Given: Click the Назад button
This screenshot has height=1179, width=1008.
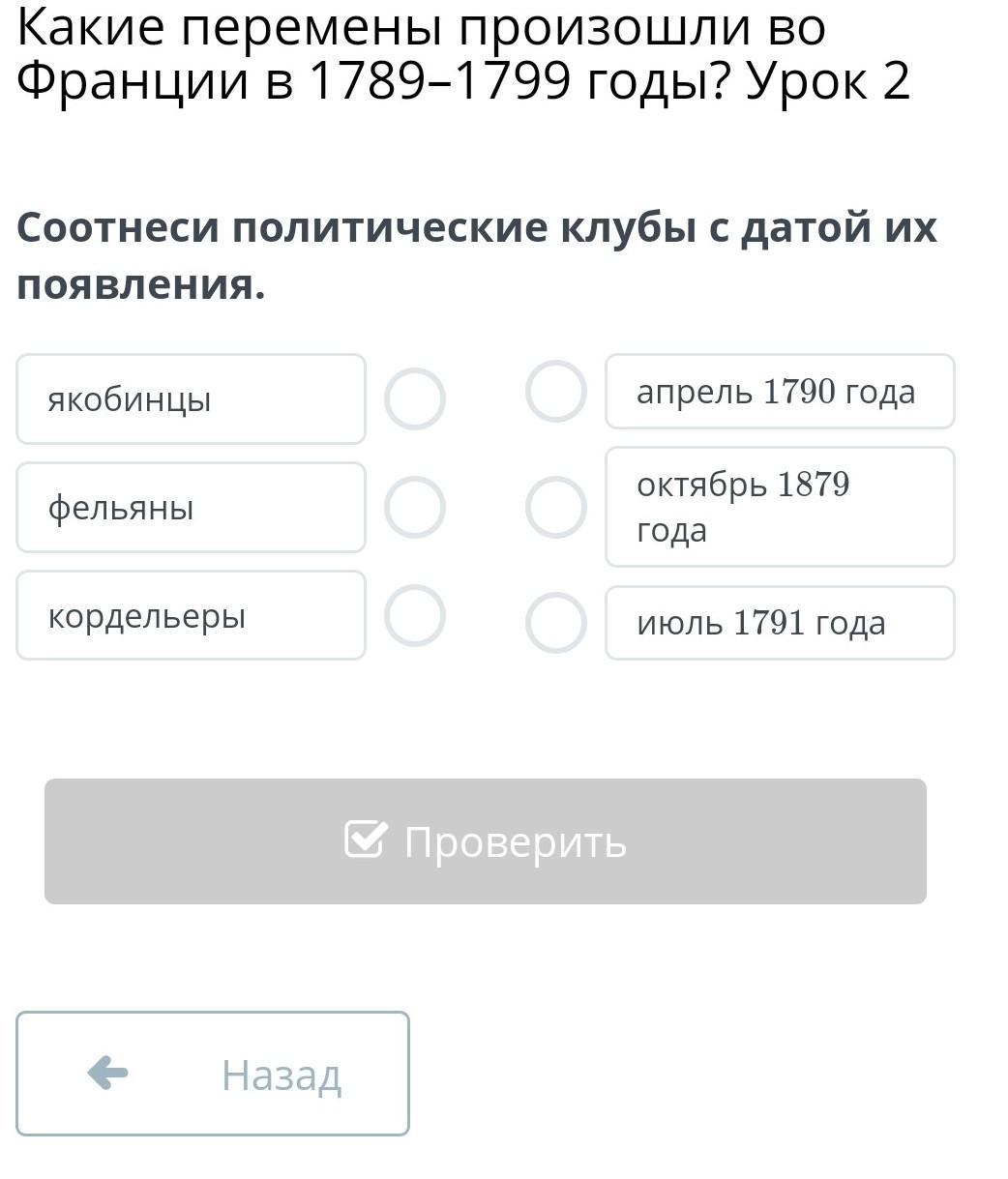Looking at the screenshot, I should pos(213,1074).
